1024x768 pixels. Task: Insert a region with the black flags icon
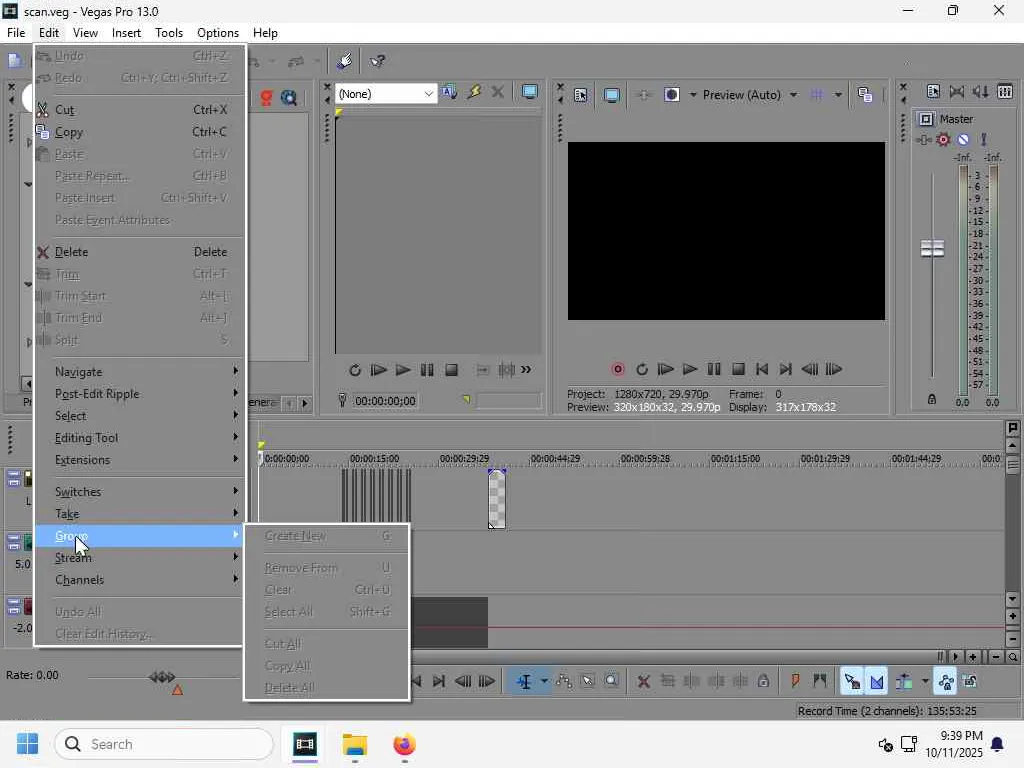tap(820, 681)
